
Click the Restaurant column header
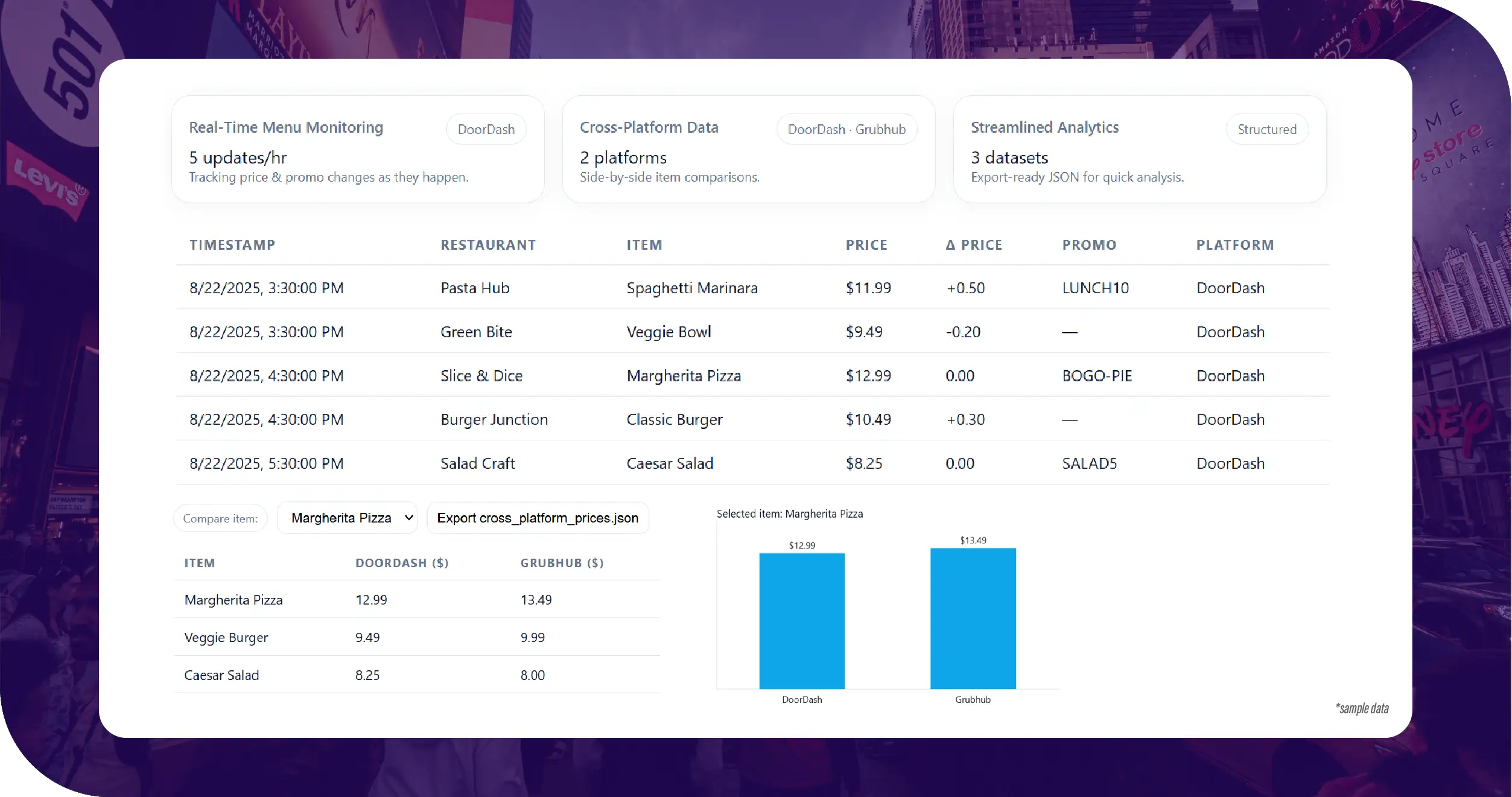[x=488, y=245]
